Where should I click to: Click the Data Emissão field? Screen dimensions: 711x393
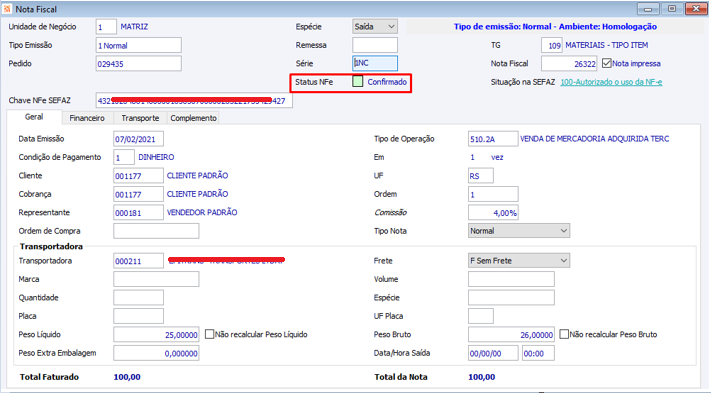[138, 139]
